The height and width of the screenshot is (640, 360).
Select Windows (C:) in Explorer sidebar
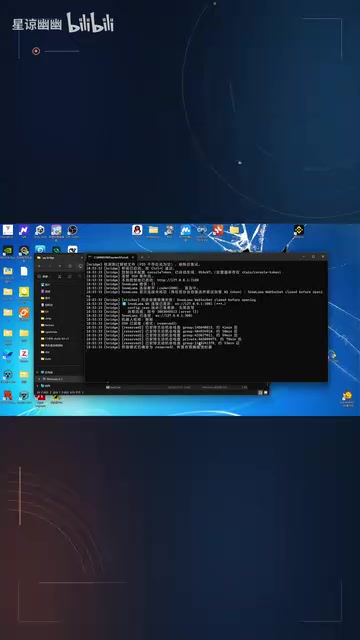click(x=60, y=379)
